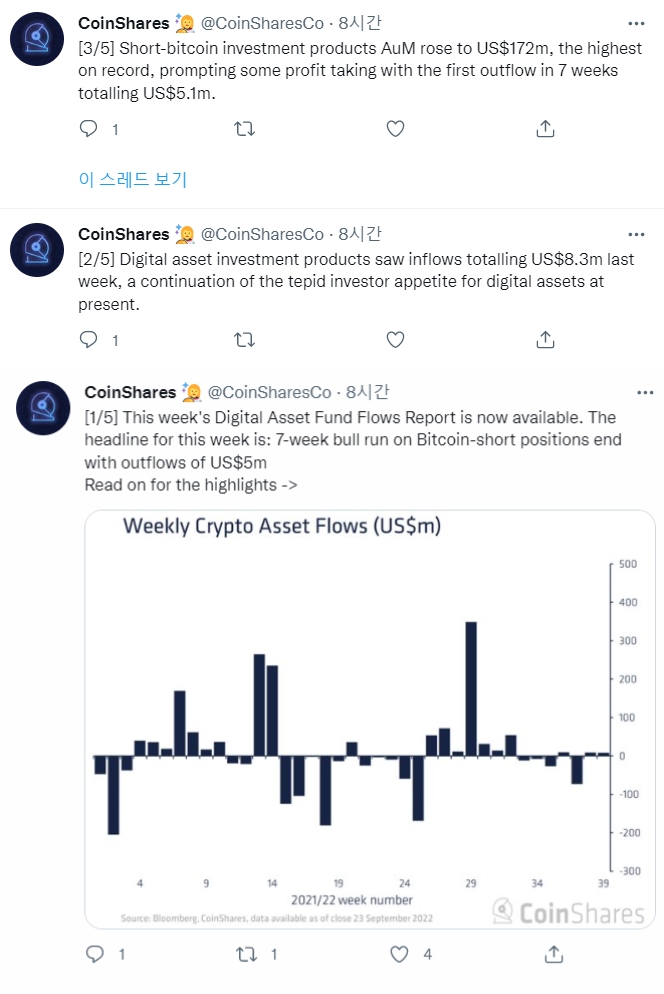Reply to the [3/5] Short-bitcoin tweet

click(x=89, y=129)
